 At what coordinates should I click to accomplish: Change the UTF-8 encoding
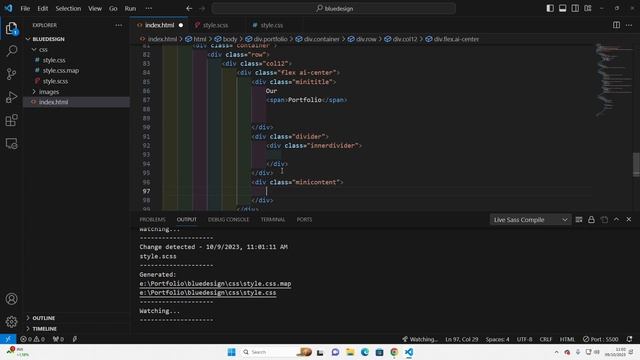click(524, 339)
